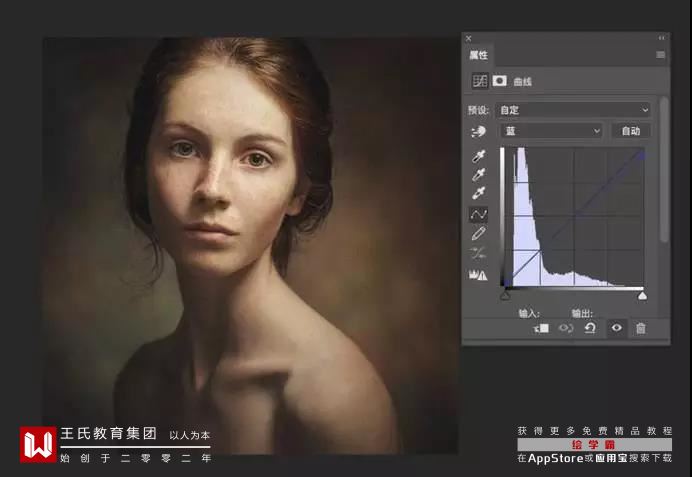Click the smooth curve values icon
Viewport: 692px width, 477px height.
point(479,253)
